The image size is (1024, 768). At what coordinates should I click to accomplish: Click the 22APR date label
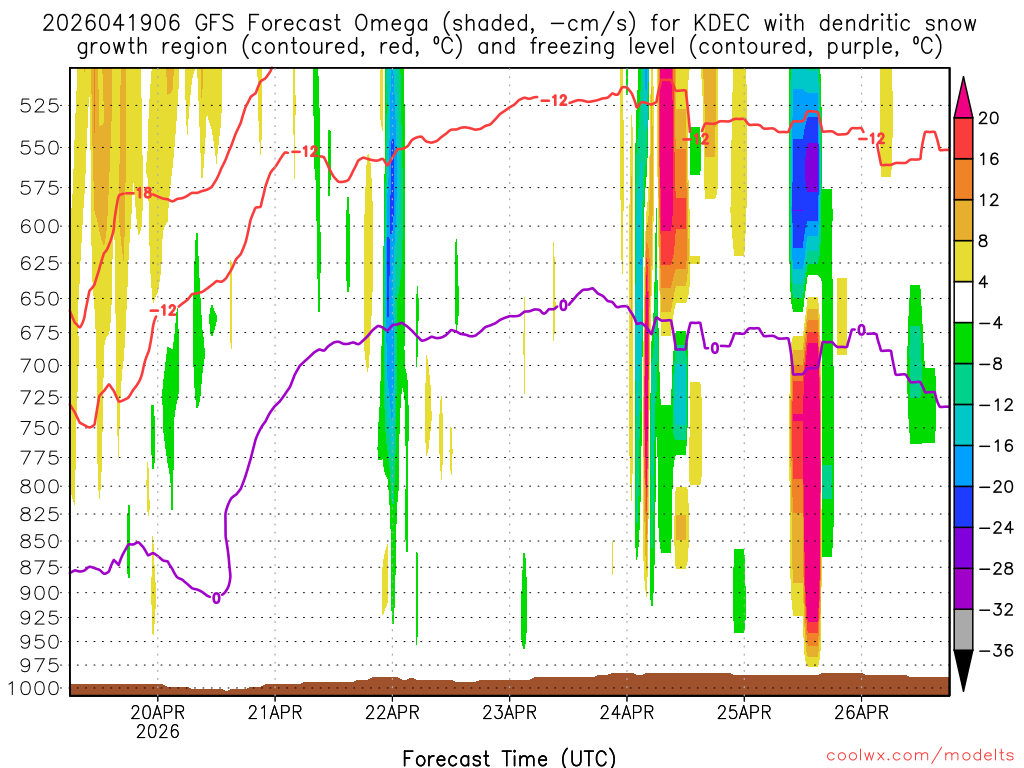click(x=392, y=712)
